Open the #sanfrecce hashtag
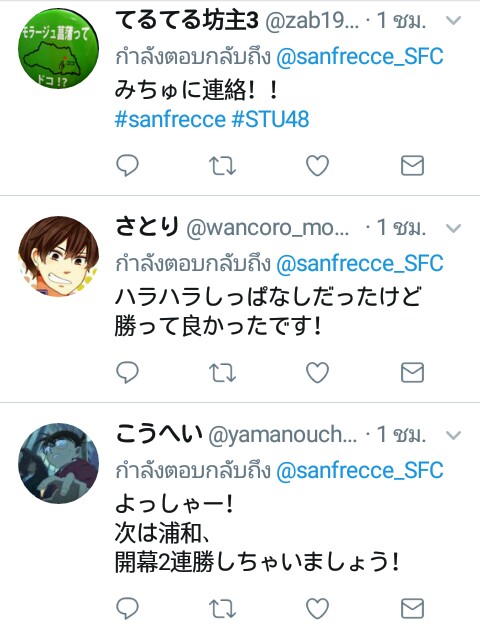The height and width of the screenshot is (637, 480). coord(170,119)
